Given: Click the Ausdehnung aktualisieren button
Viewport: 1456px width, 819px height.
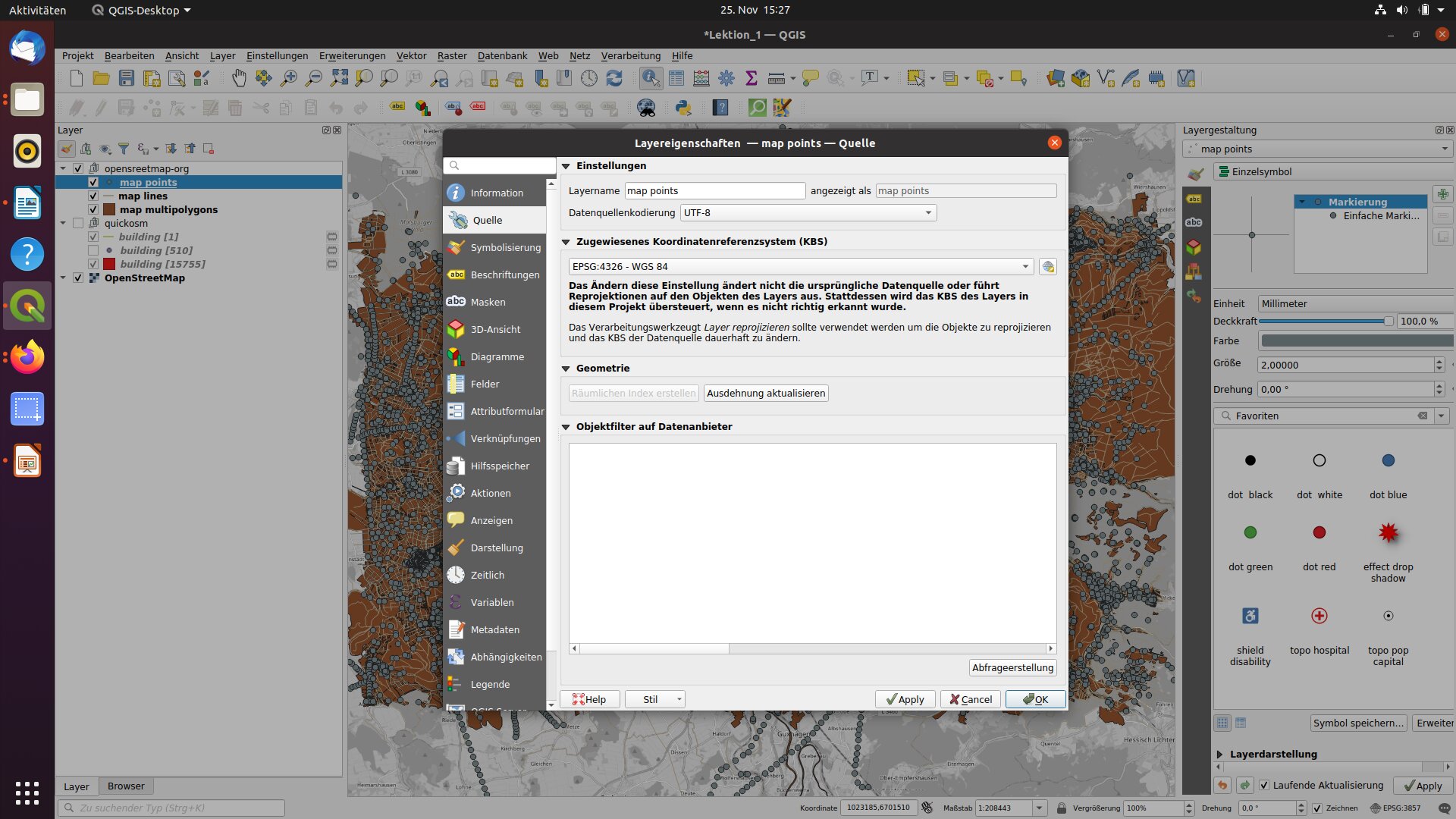Looking at the screenshot, I should point(765,394).
